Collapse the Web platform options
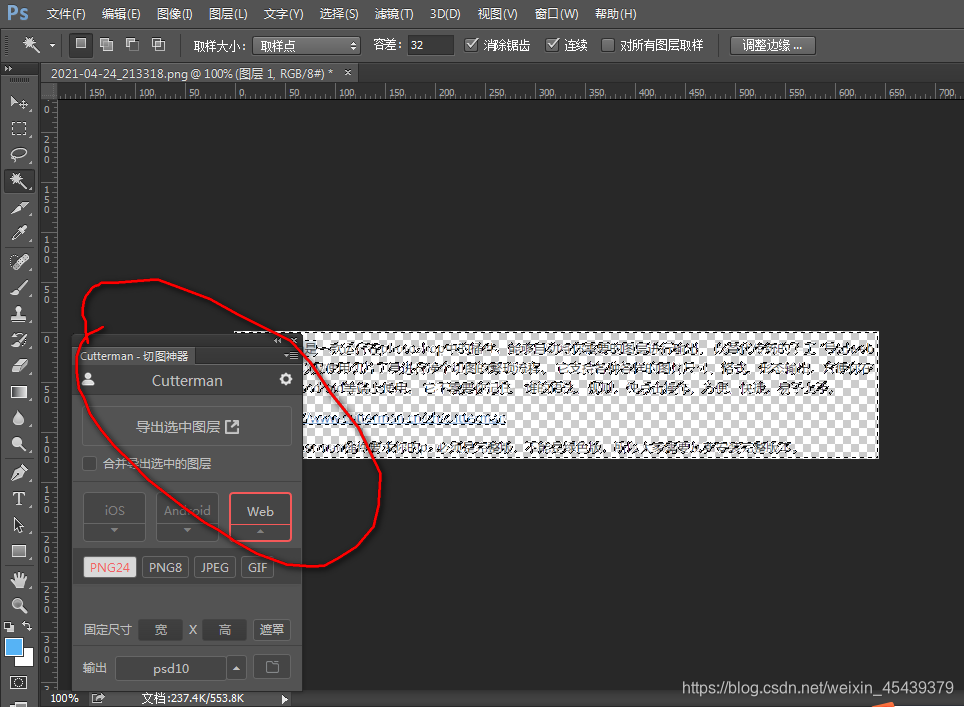 click(260, 531)
